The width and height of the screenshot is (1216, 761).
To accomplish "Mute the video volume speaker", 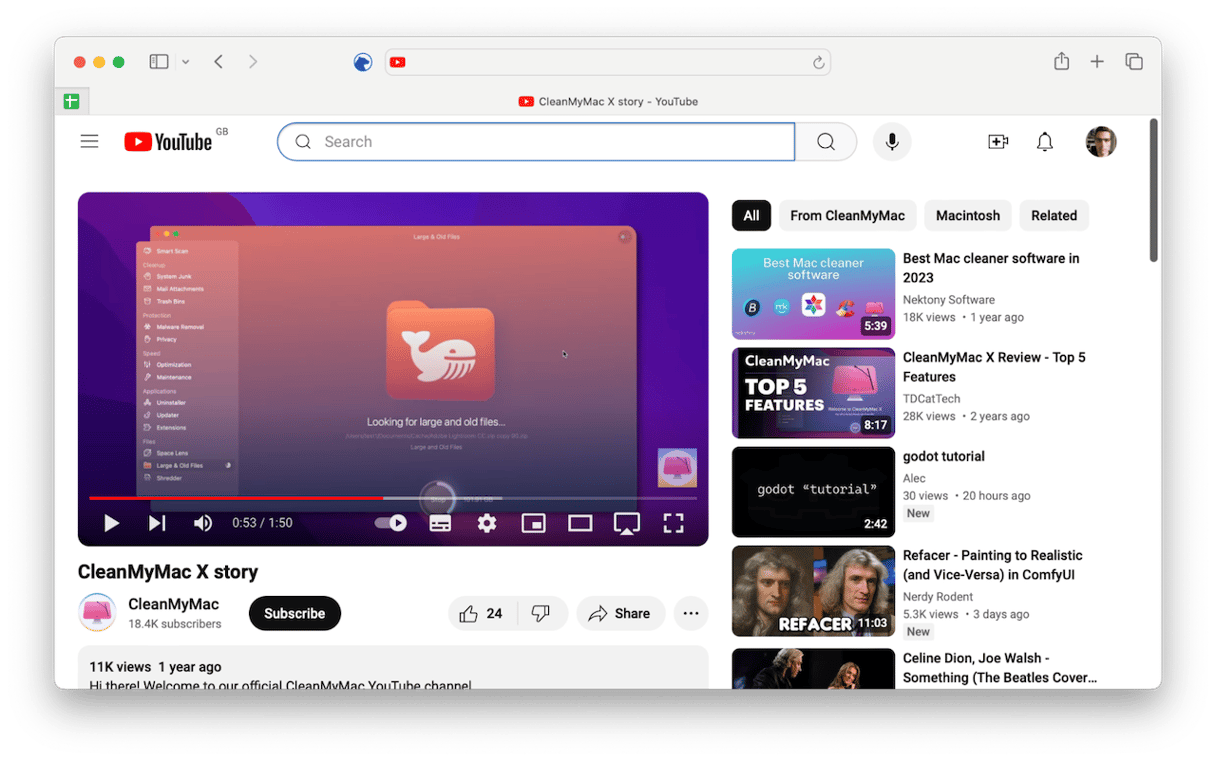I will point(203,523).
